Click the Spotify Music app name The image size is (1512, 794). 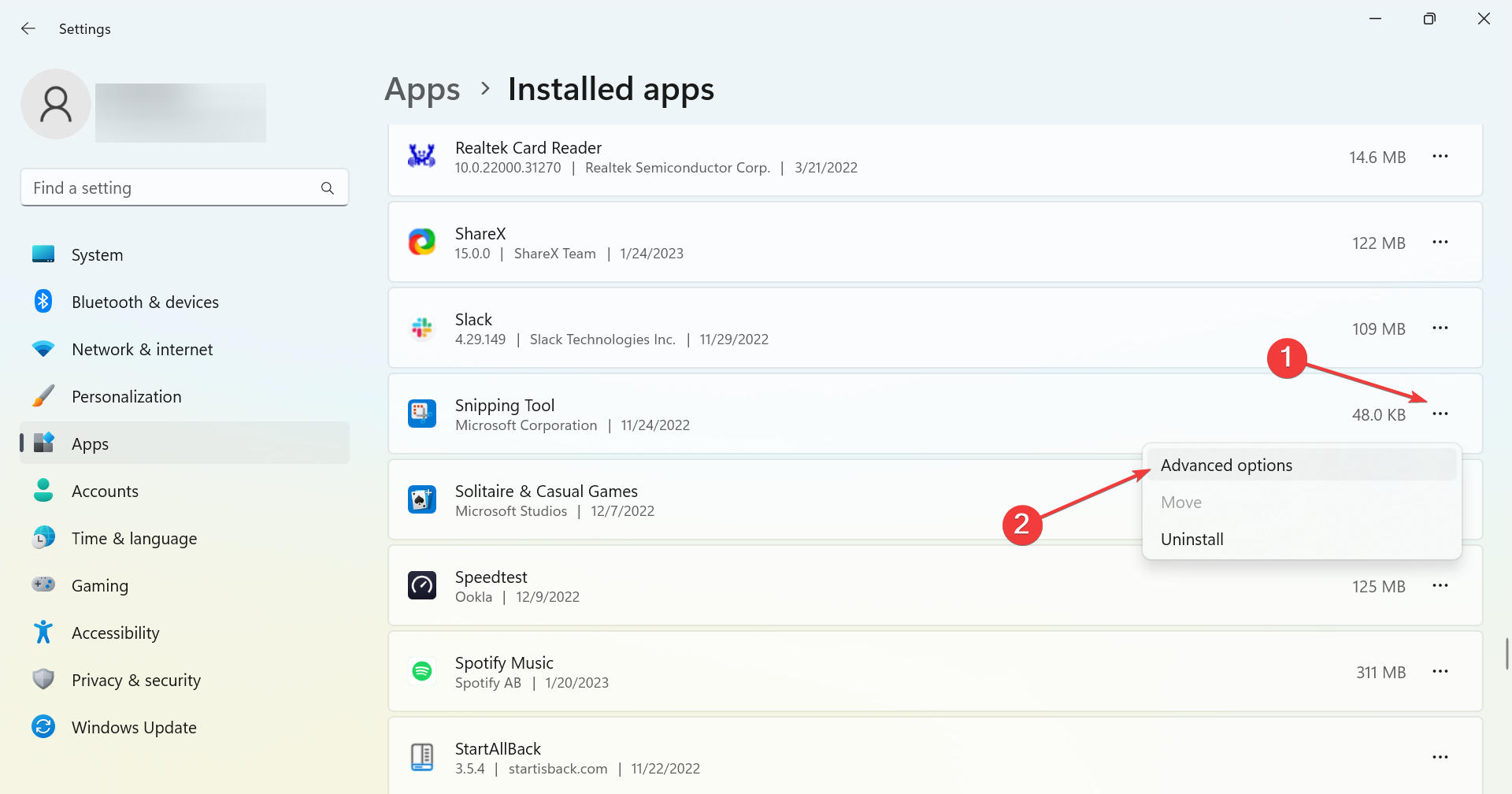[504, 662]
